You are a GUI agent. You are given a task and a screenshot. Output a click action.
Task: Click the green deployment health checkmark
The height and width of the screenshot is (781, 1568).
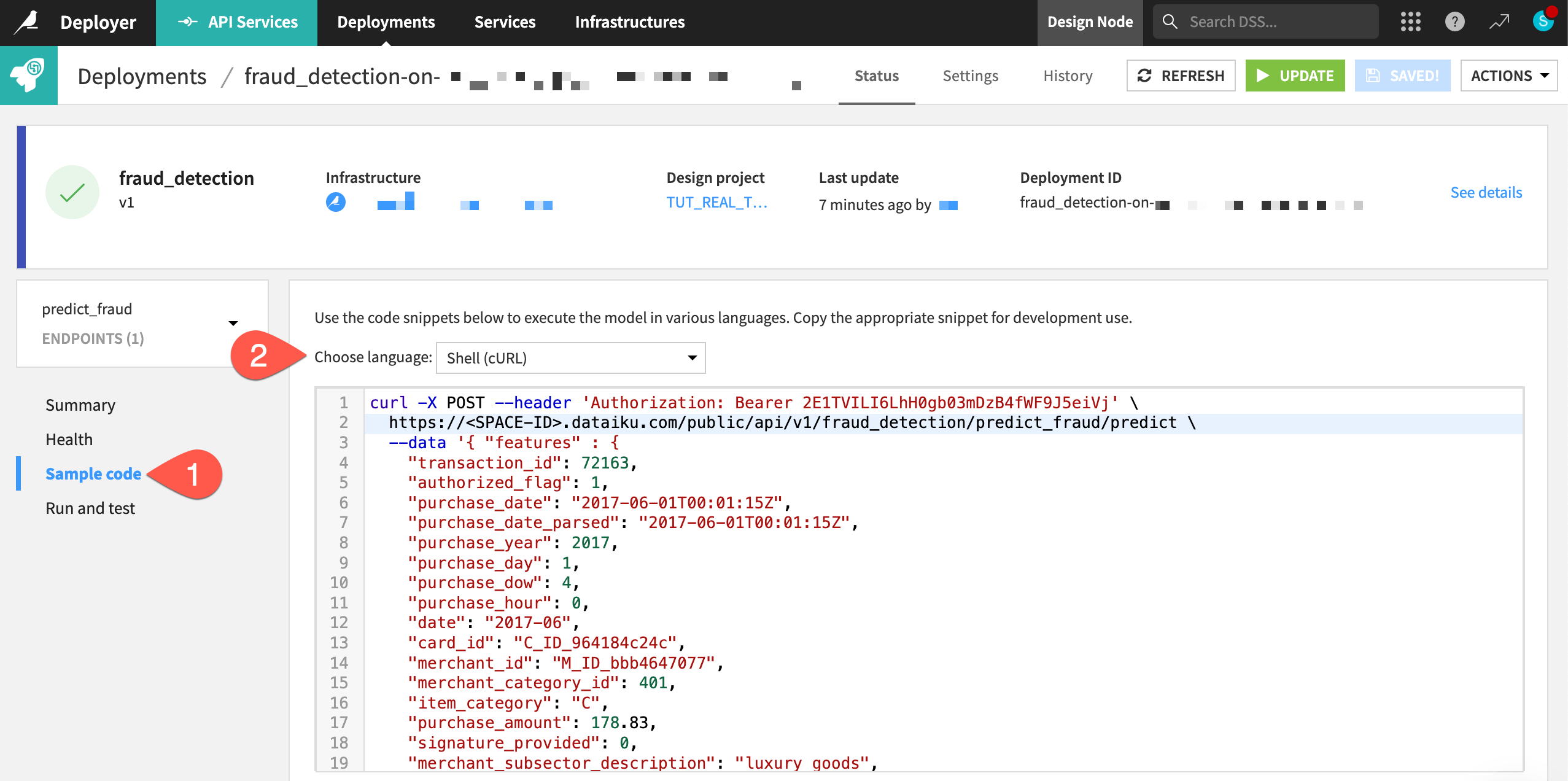coord(72,192)
